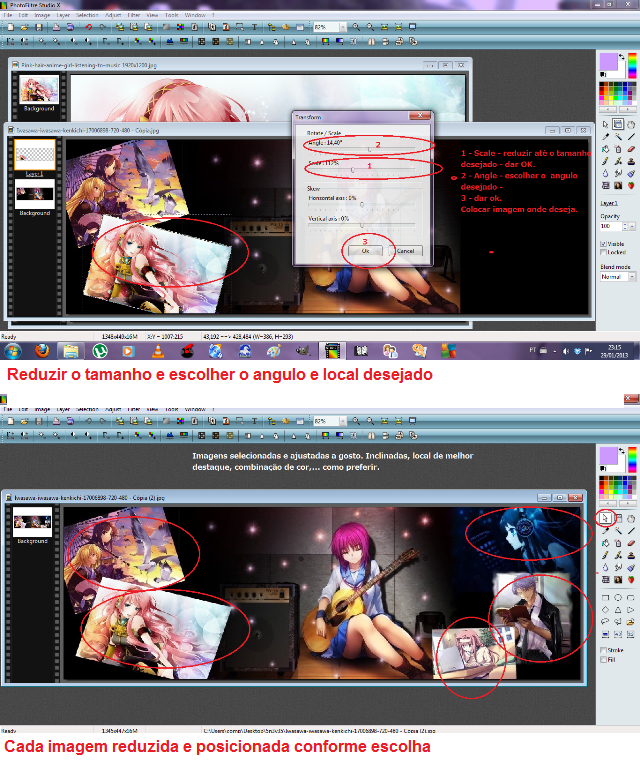Open the Load shape folder icon

(x=631, y=622)
